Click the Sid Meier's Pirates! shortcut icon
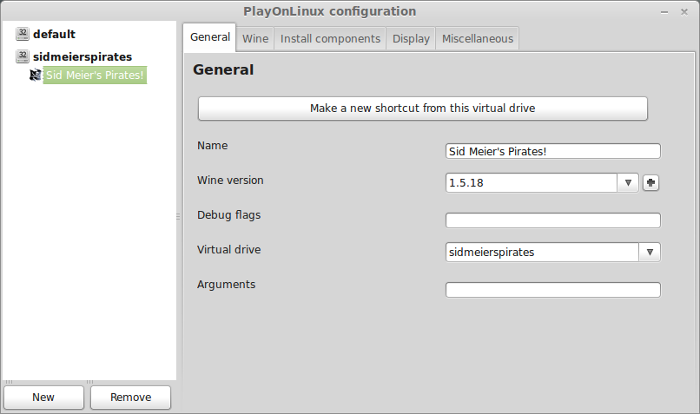 (35, 75)
